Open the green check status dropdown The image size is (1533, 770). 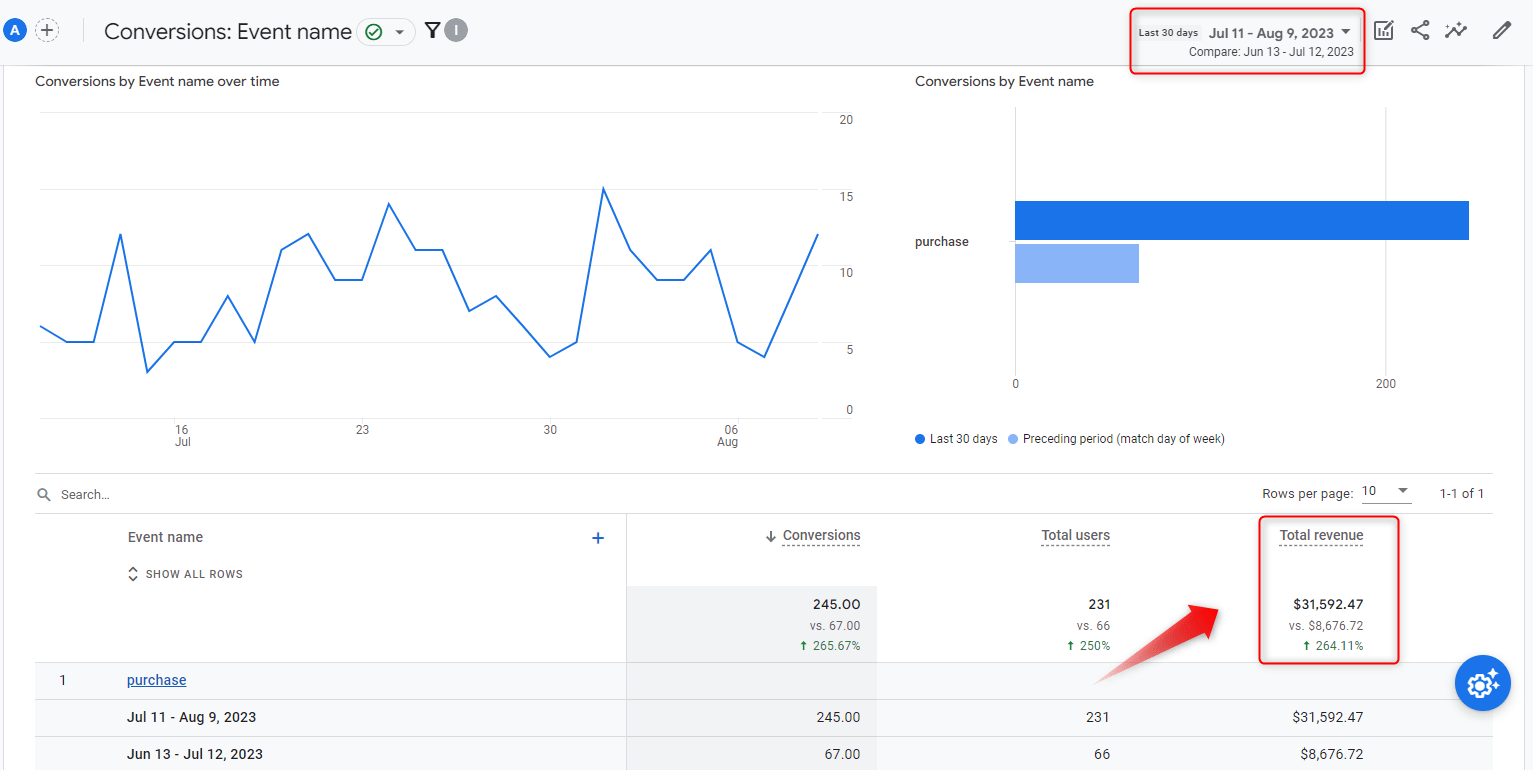pyautogui.click(x=387, y=32)
